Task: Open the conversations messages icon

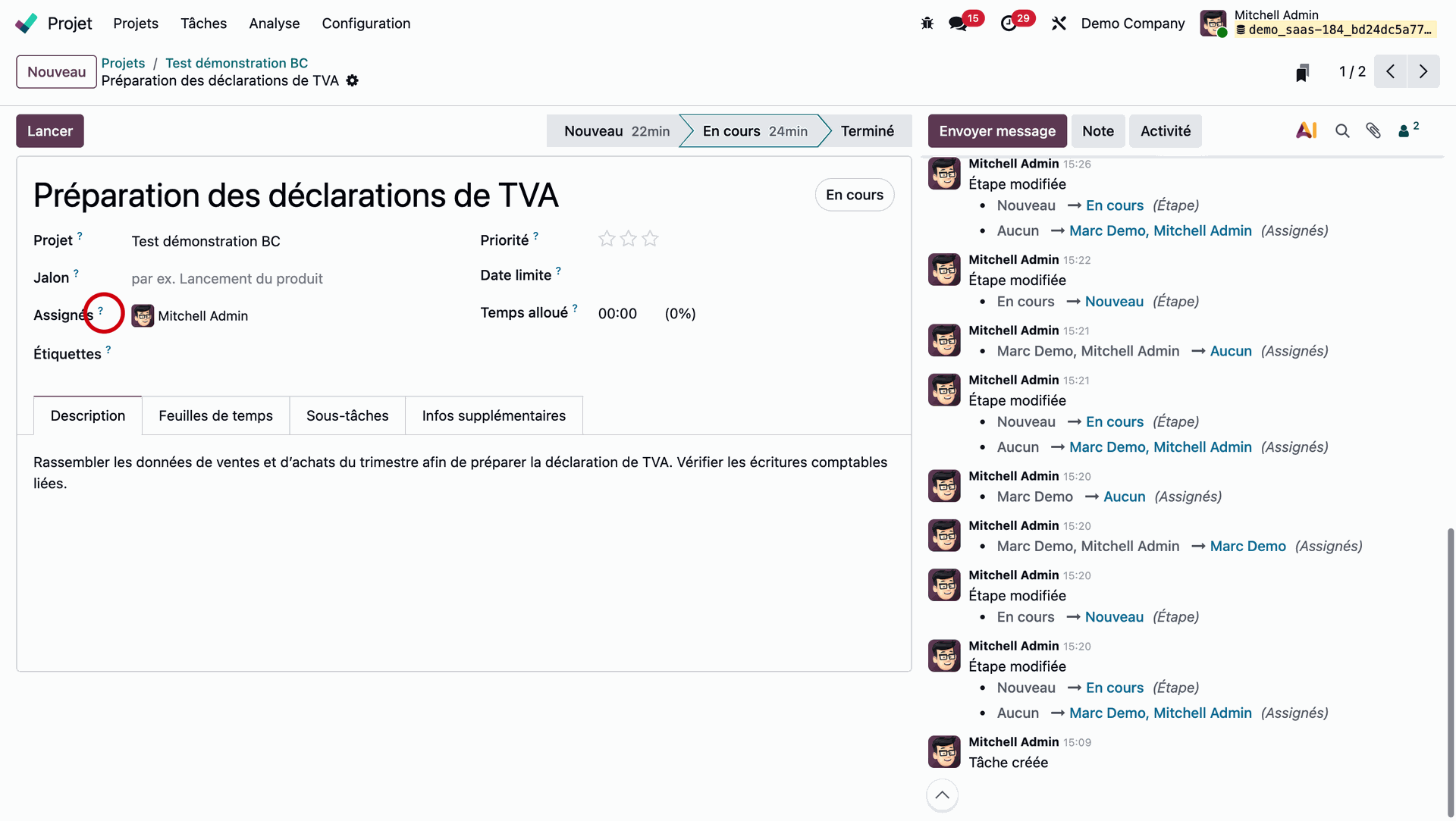Action: coord(958,24)
